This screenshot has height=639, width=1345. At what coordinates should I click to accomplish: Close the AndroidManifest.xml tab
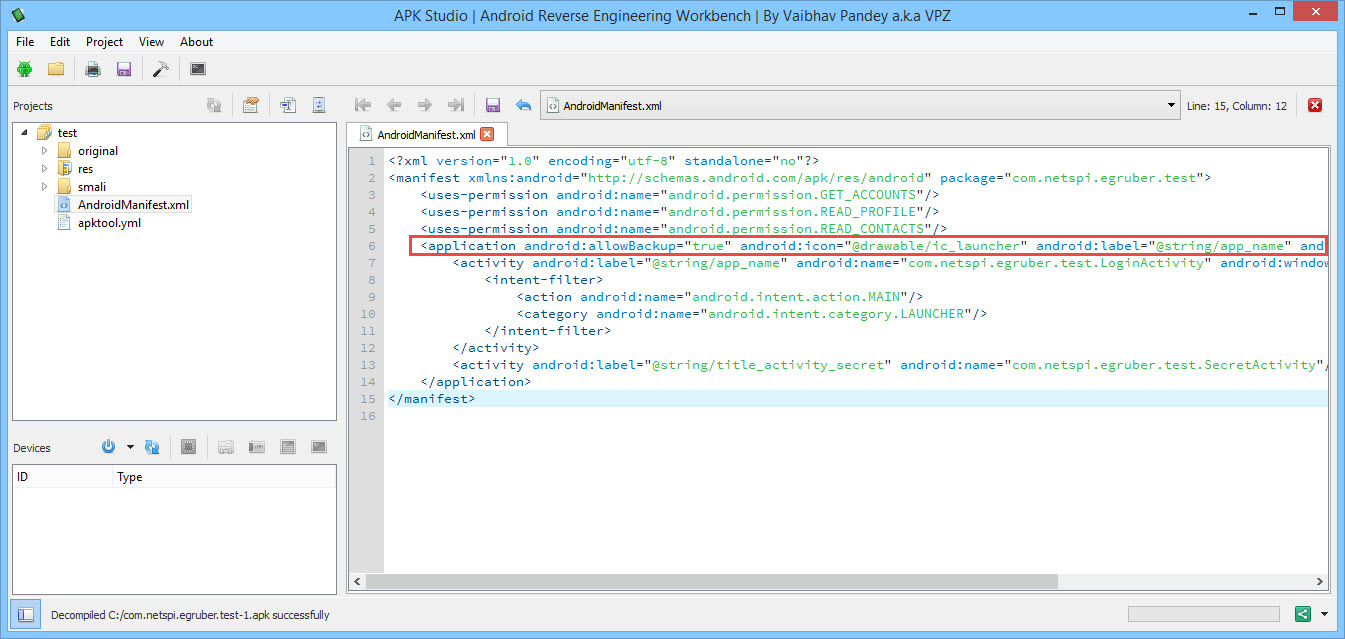click(x=487, y=134)
